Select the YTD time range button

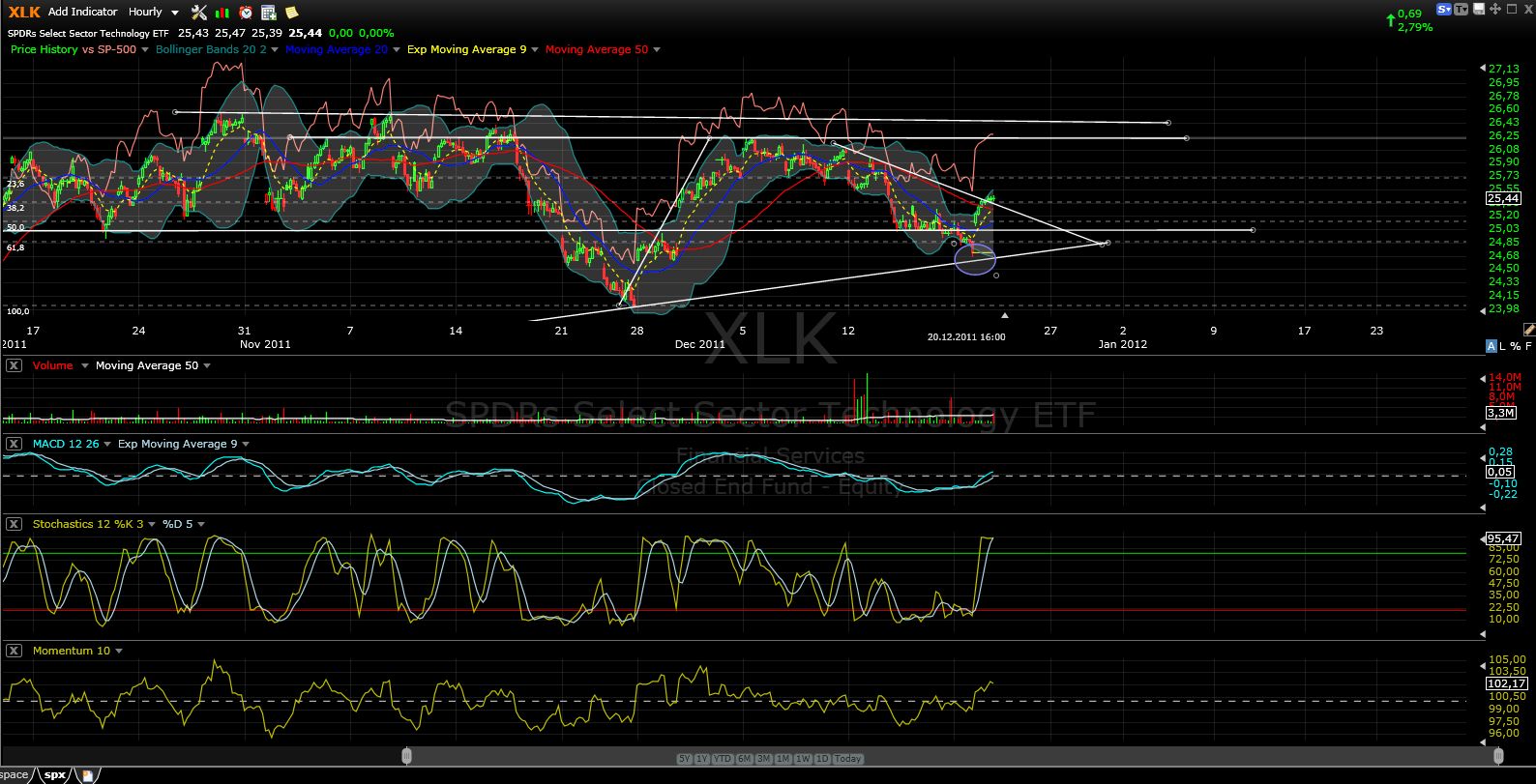pyautogui.click(x=722, y=759)
